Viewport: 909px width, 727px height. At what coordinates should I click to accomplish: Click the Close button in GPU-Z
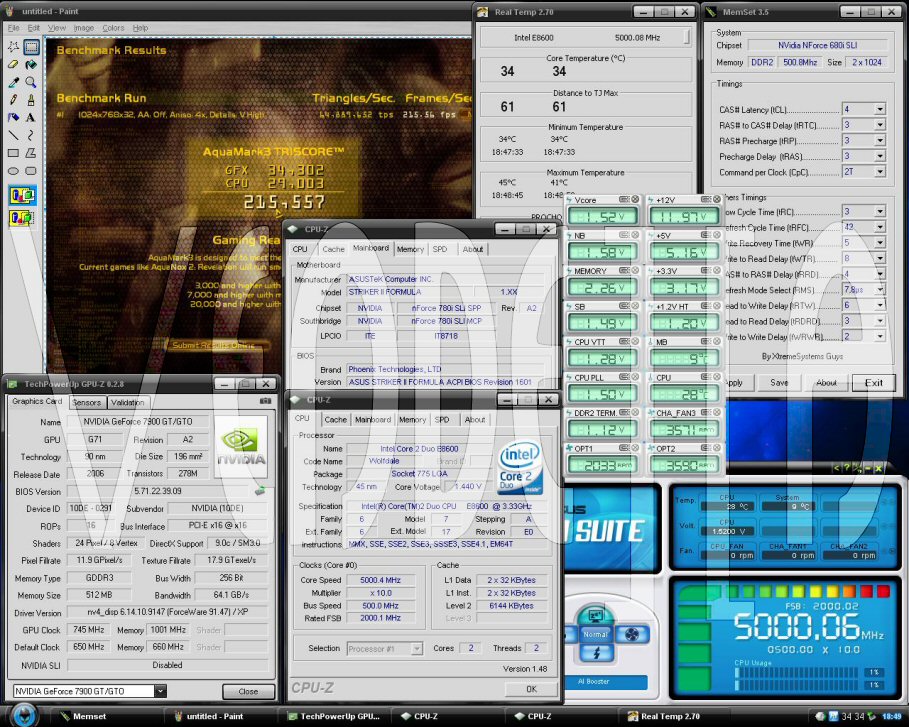248,691
